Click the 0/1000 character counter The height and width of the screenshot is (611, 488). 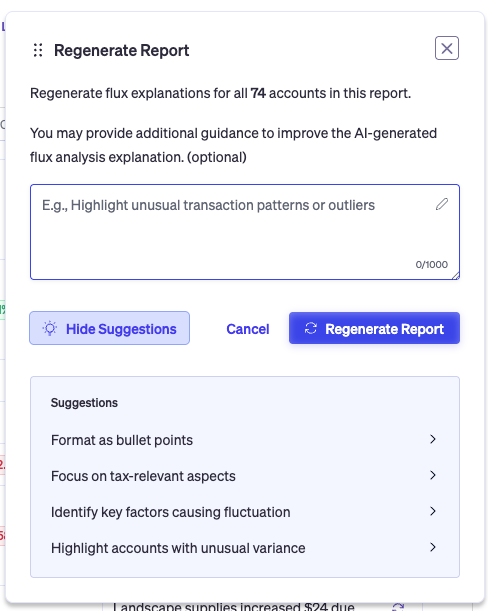coord(431,265)
